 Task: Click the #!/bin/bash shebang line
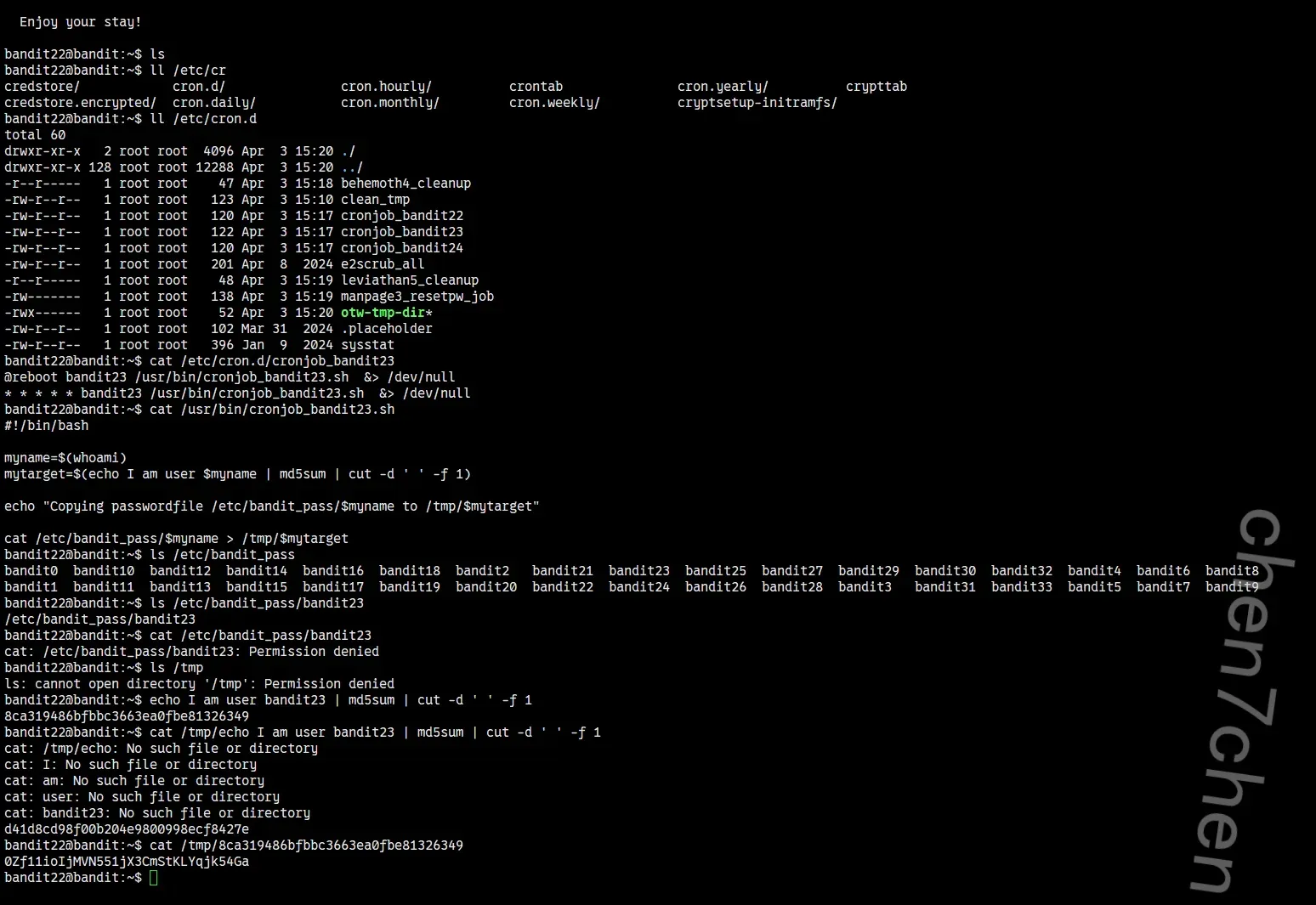[x=46, y=426]
